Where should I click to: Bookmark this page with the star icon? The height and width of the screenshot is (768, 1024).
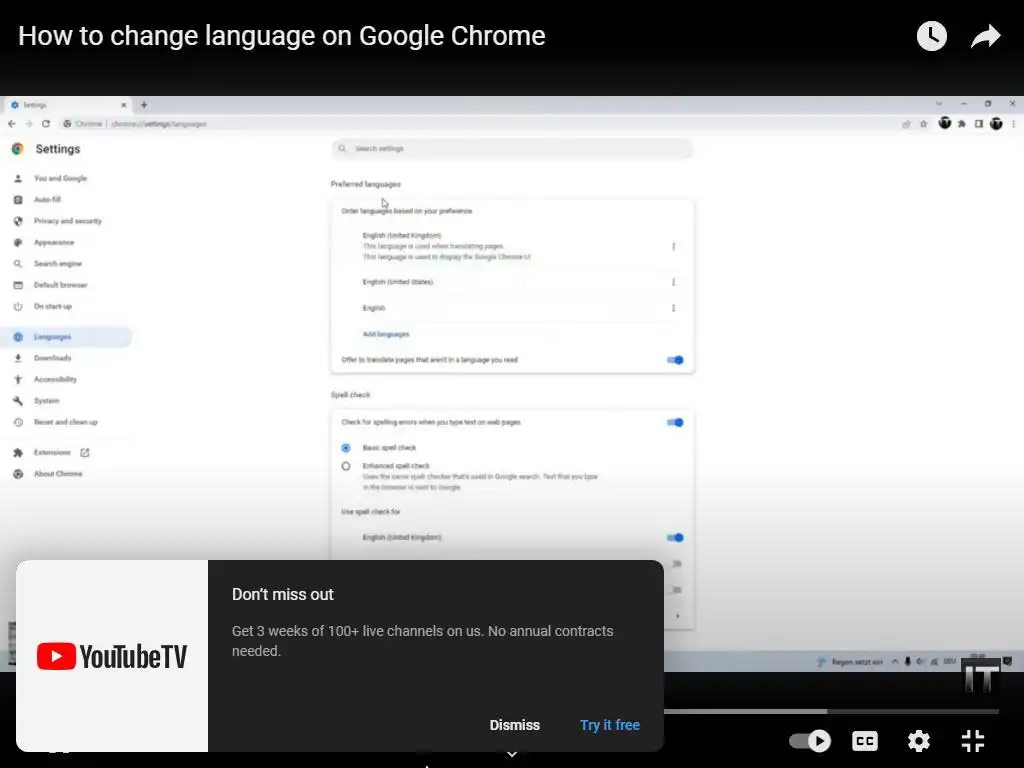pyautogui.click(x=923, y=123)
